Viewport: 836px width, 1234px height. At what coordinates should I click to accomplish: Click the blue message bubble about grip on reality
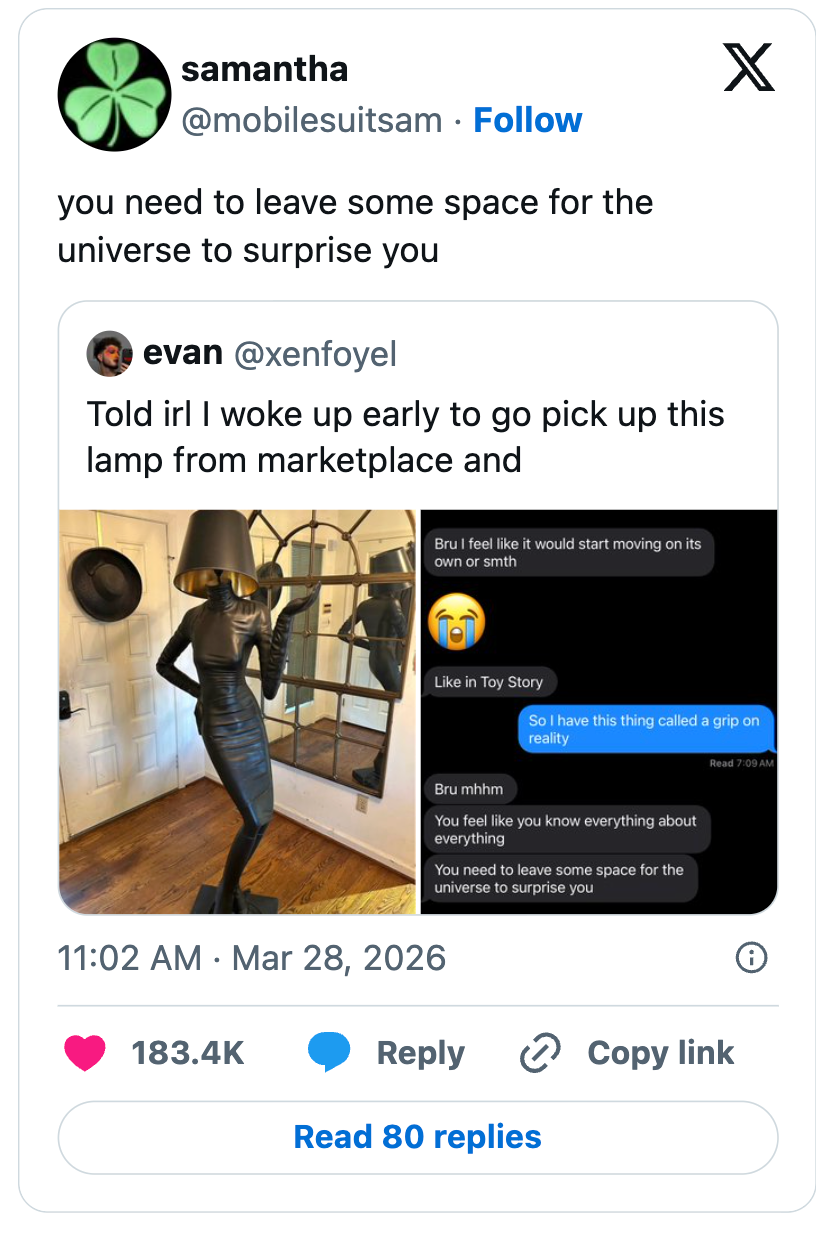click(x=645, y=728)
